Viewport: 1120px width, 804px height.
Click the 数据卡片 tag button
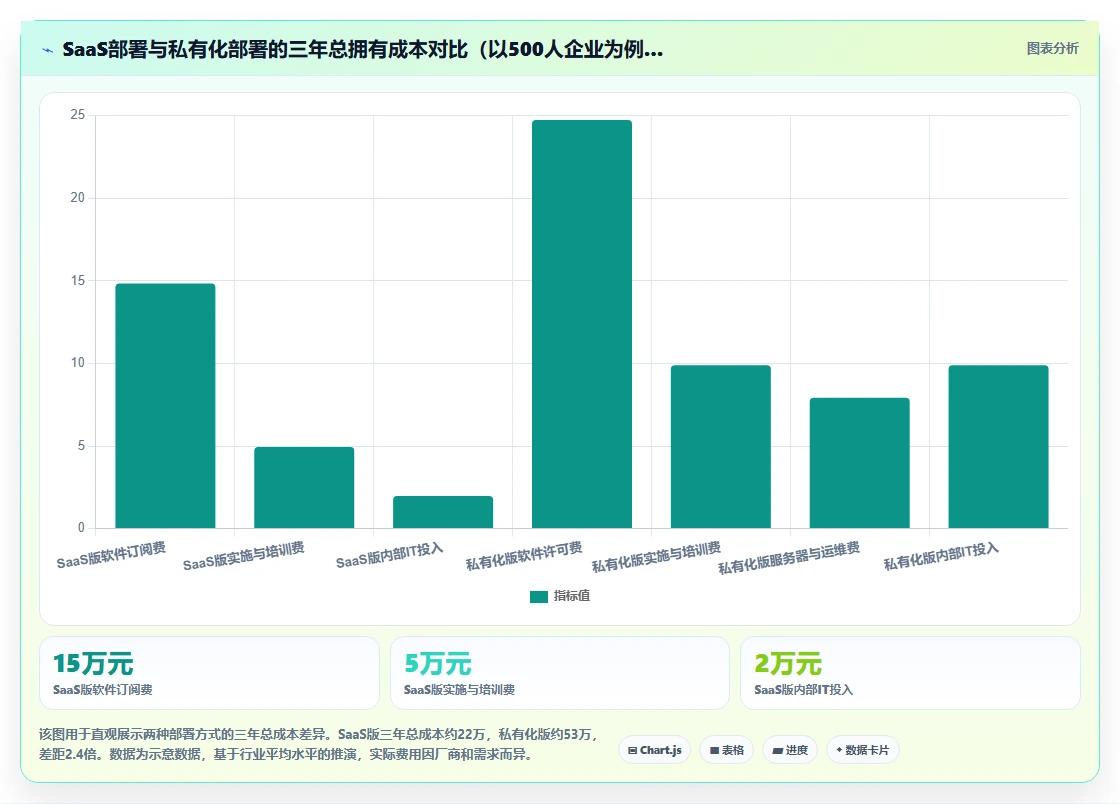point(863,750)
